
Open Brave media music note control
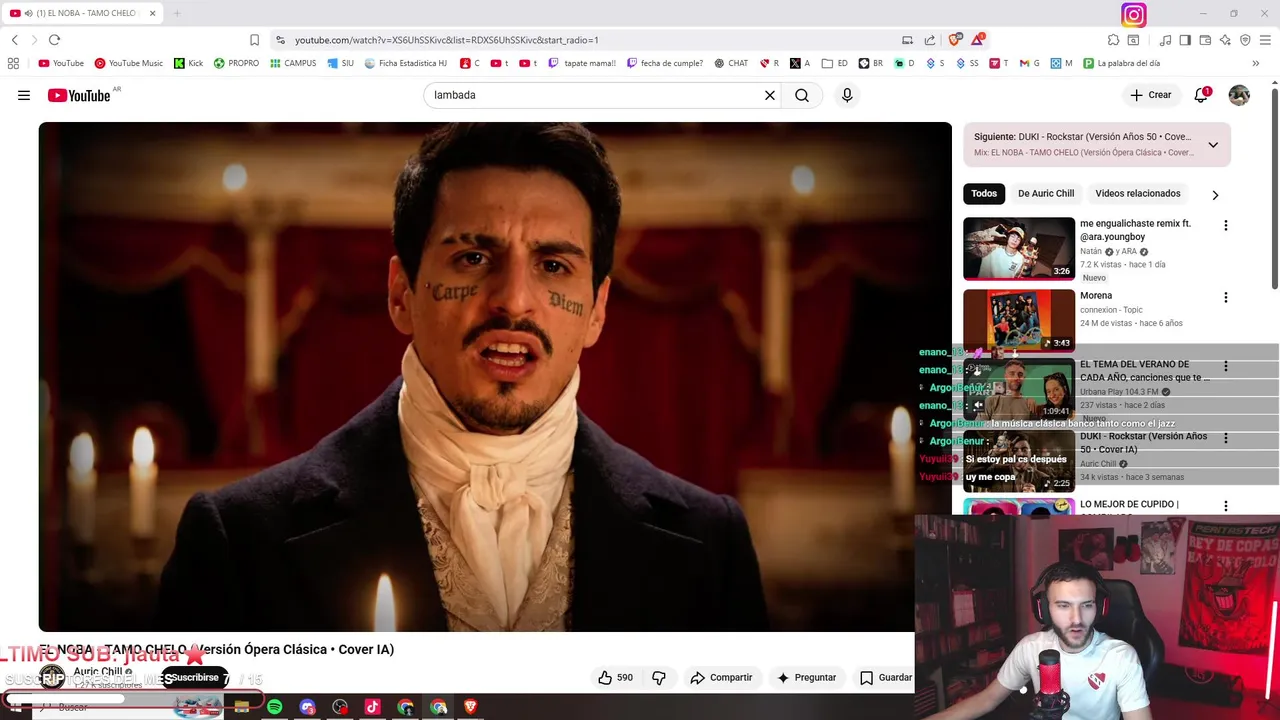1165,40
